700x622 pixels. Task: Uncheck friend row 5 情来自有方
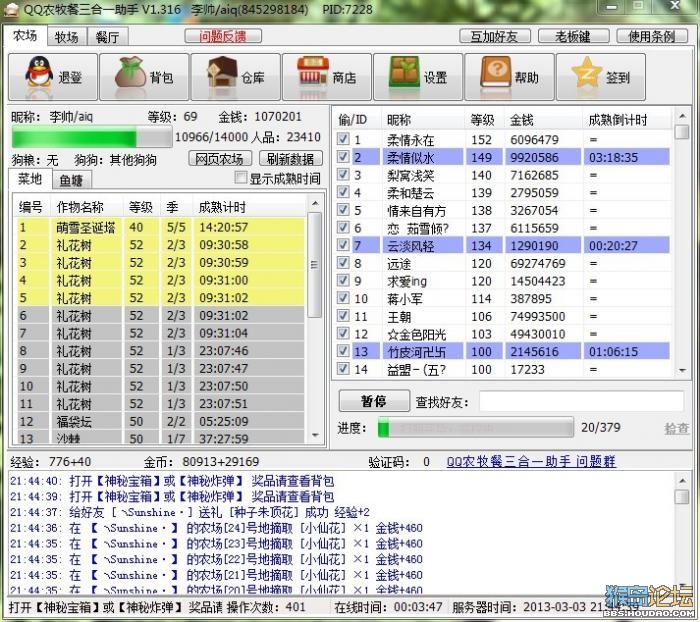pyautogui.click(x=343, y=209)
